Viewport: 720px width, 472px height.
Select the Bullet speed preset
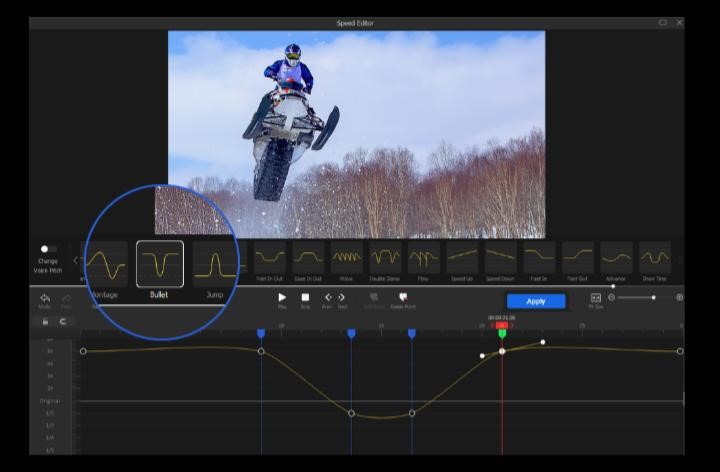click(x=160, y=265)
